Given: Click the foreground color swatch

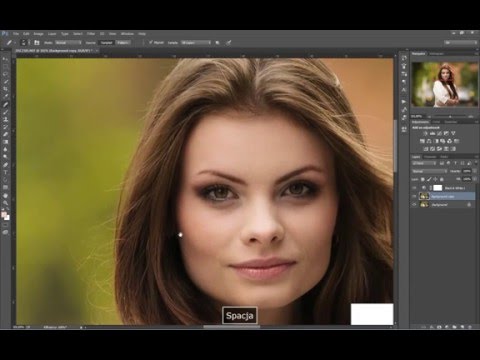Looking at the screenshot, I should [x=4, y=215].
